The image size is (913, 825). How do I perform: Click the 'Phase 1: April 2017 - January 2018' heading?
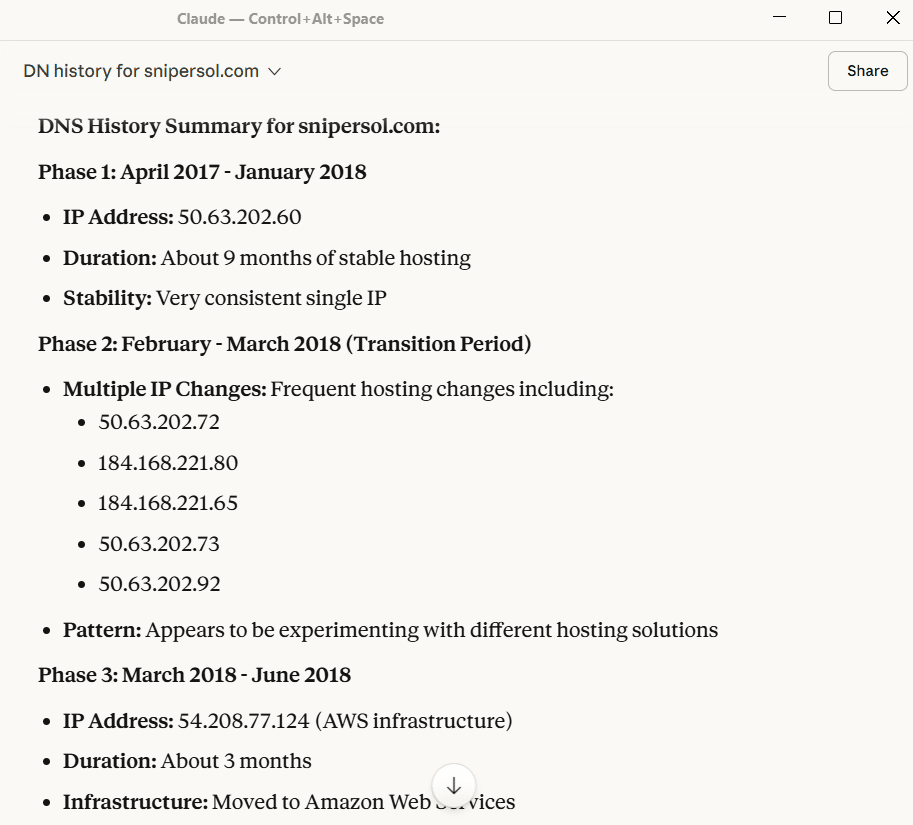click(202, 172)
